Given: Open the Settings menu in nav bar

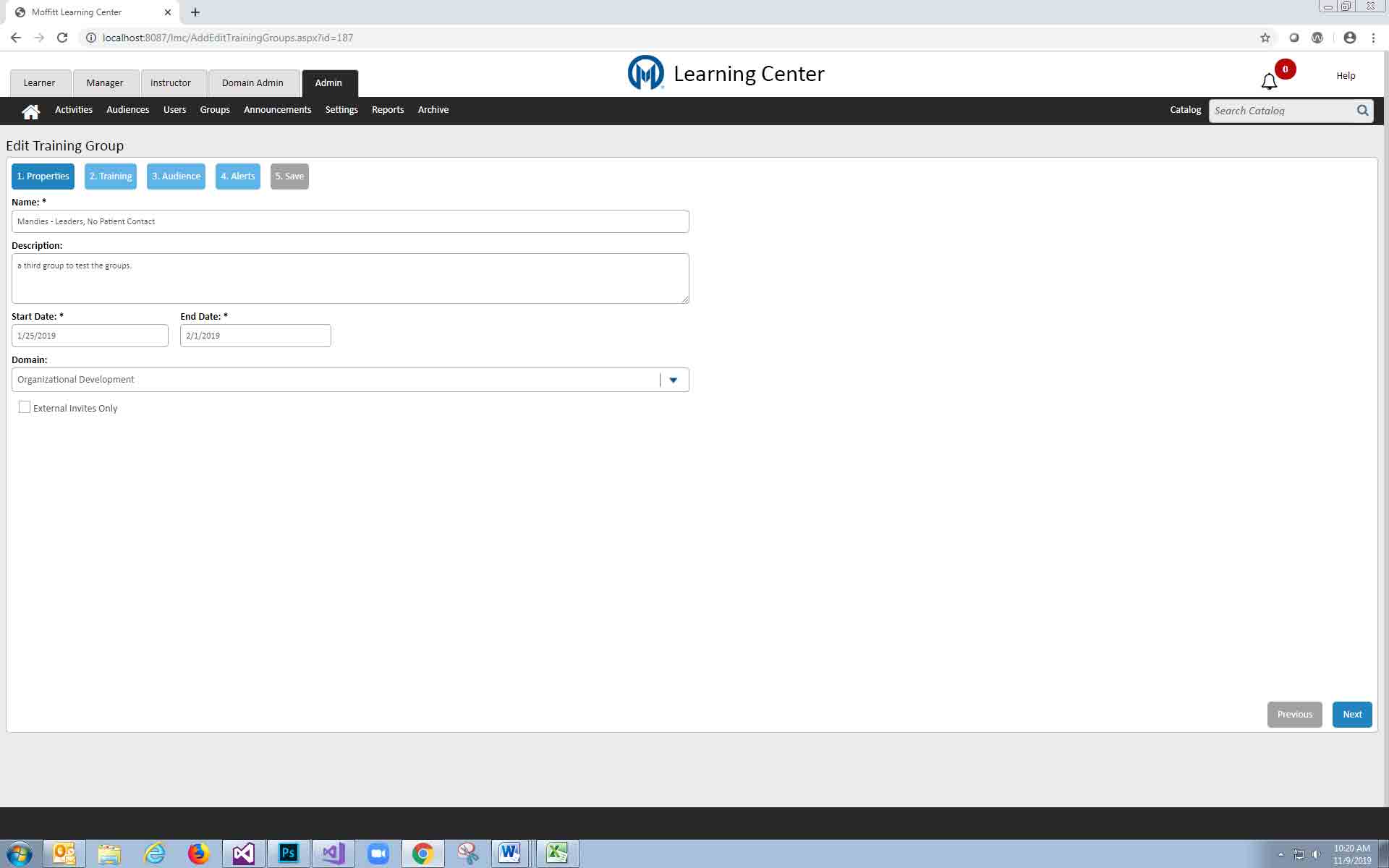Looking at the screenshot, I should tap(341, 110).
